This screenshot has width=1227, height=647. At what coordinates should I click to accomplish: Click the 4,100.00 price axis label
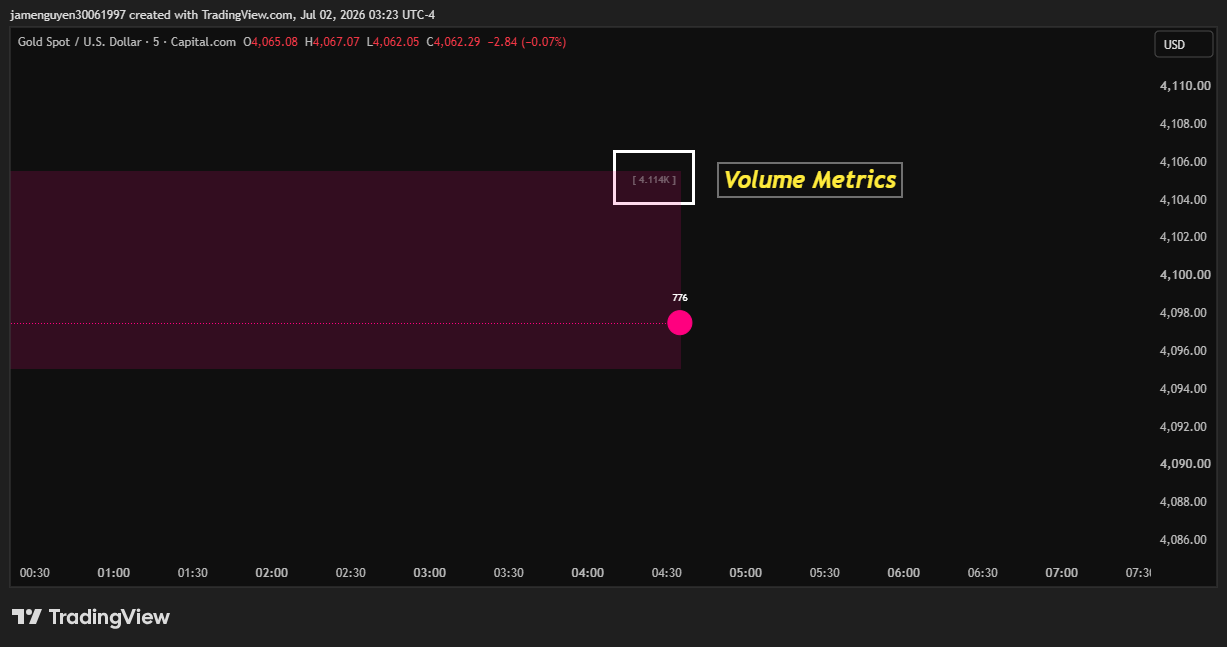click(1186, 275)
